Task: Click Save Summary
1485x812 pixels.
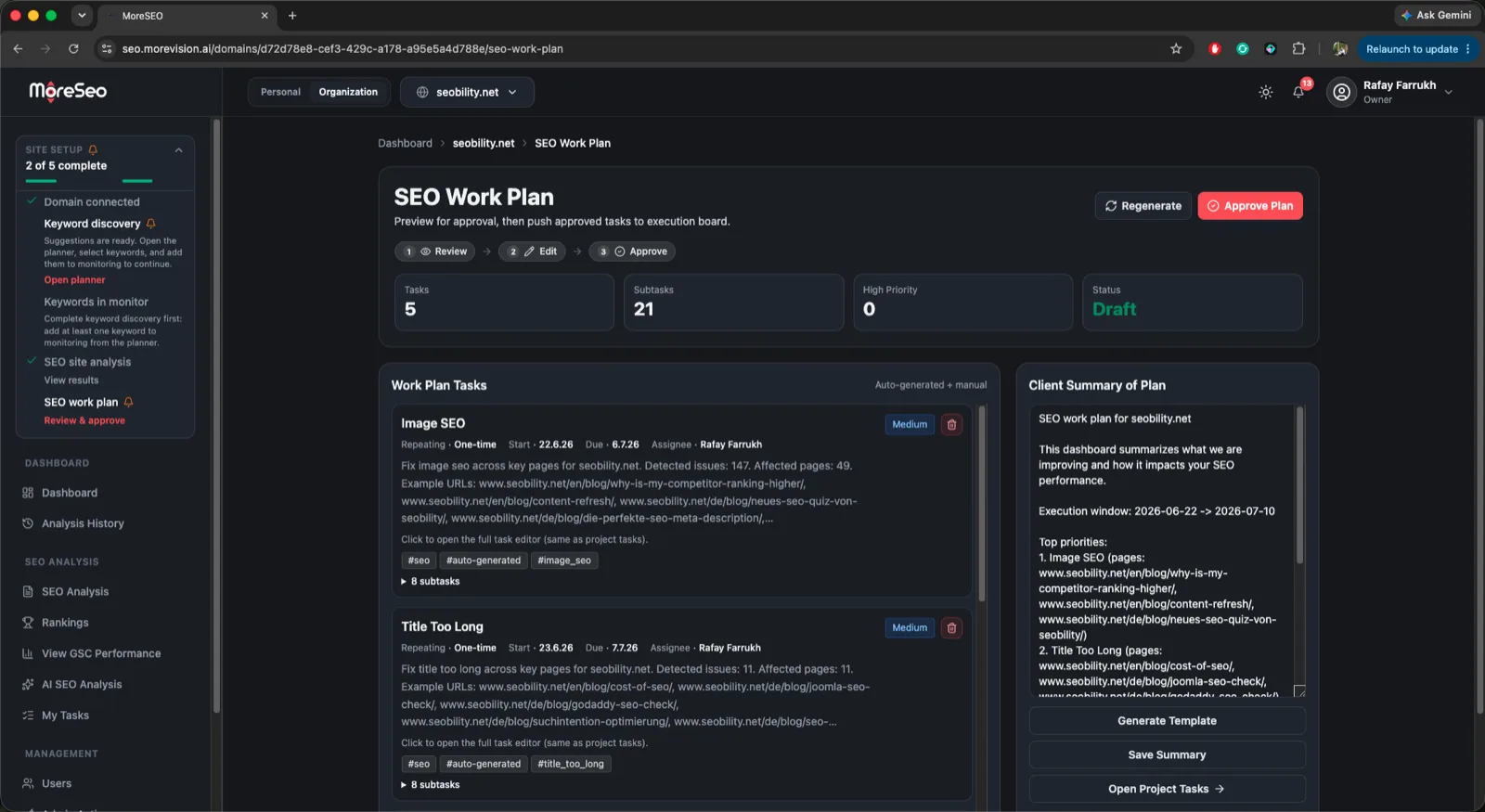Action: click(x=1167, y=755)
